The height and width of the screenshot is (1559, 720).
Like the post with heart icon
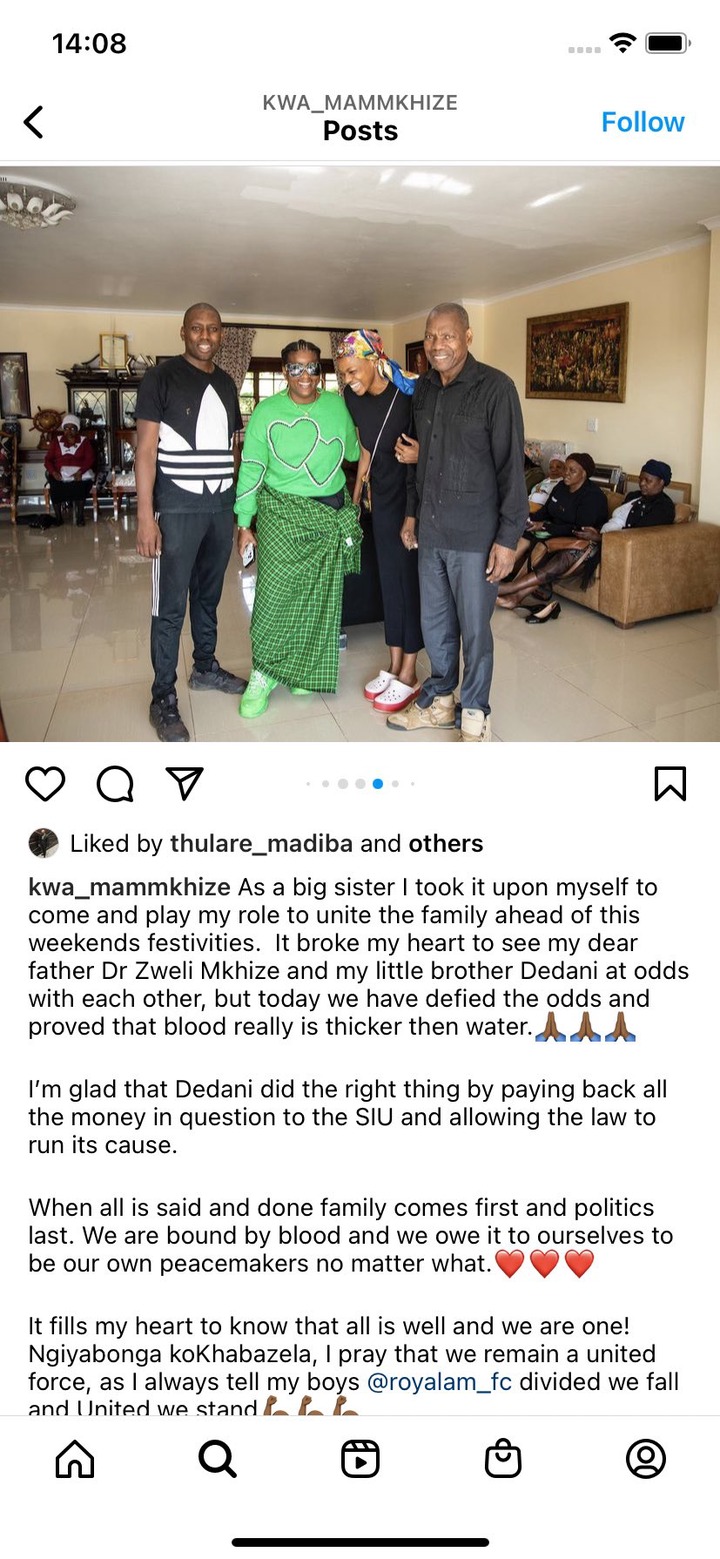(x=45, y=784)
